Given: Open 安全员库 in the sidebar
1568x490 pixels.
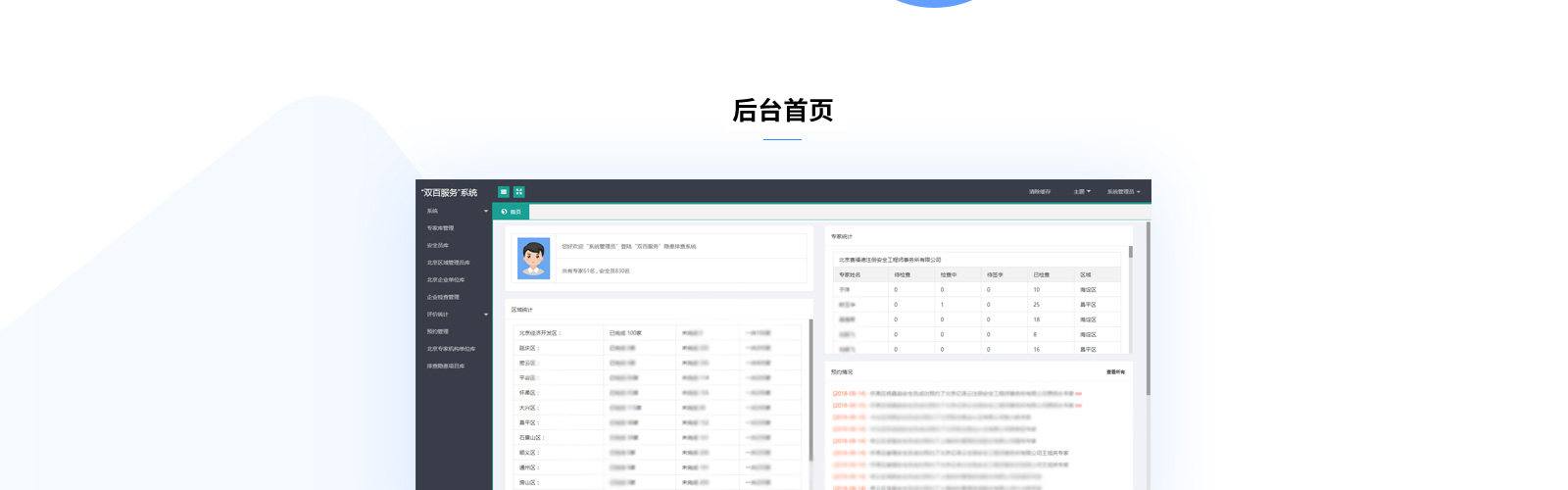Looking at the screenshot, I should click(437, 246).
